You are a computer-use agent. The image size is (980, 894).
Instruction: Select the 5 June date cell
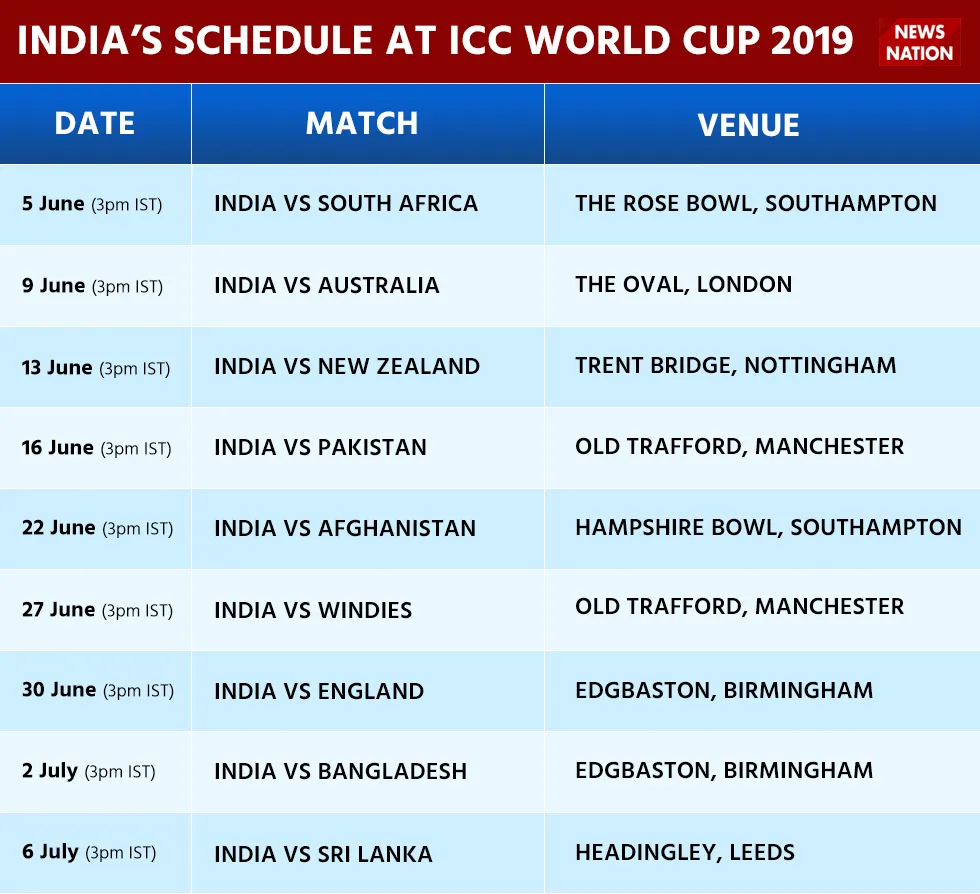pyautogui.click(x=95, y=204)
